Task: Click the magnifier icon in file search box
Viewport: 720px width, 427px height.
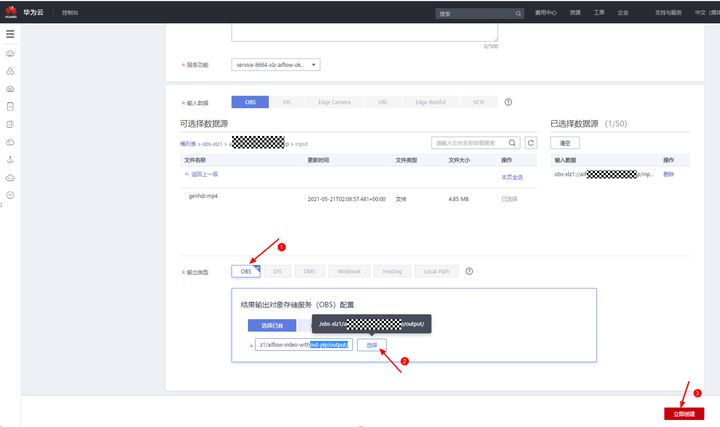Action: [512, 143]
